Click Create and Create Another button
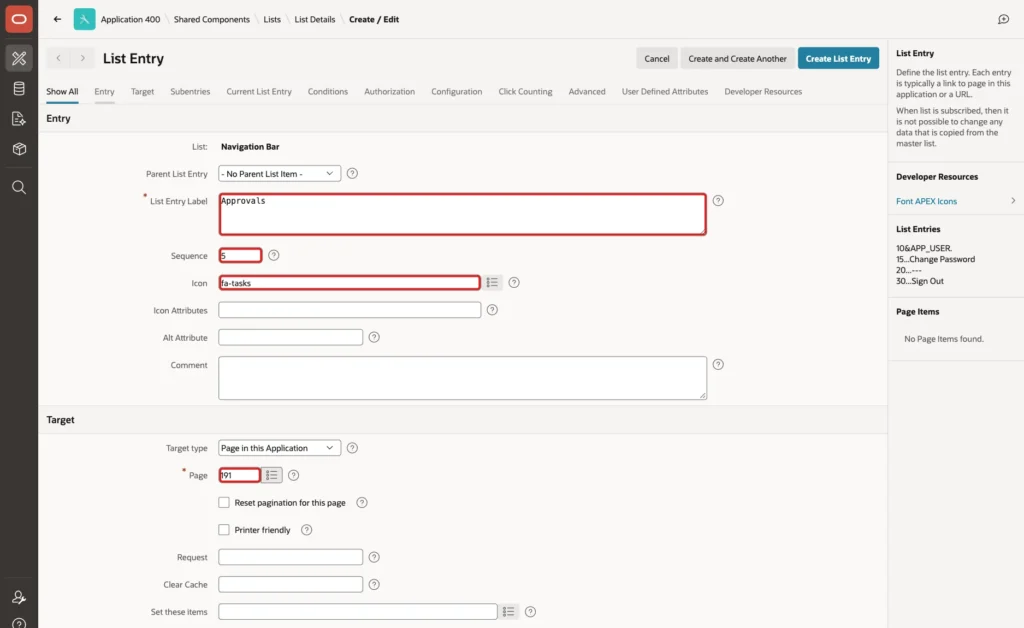Viewport: 1024px width, 628px height. point(737,58)
